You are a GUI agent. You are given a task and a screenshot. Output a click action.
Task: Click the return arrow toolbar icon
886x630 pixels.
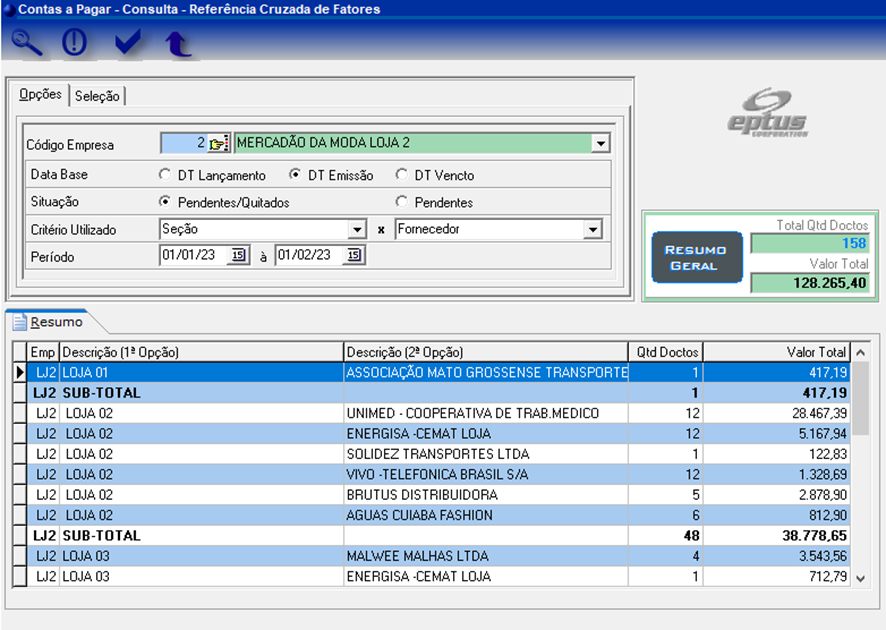tap(178, 44)
